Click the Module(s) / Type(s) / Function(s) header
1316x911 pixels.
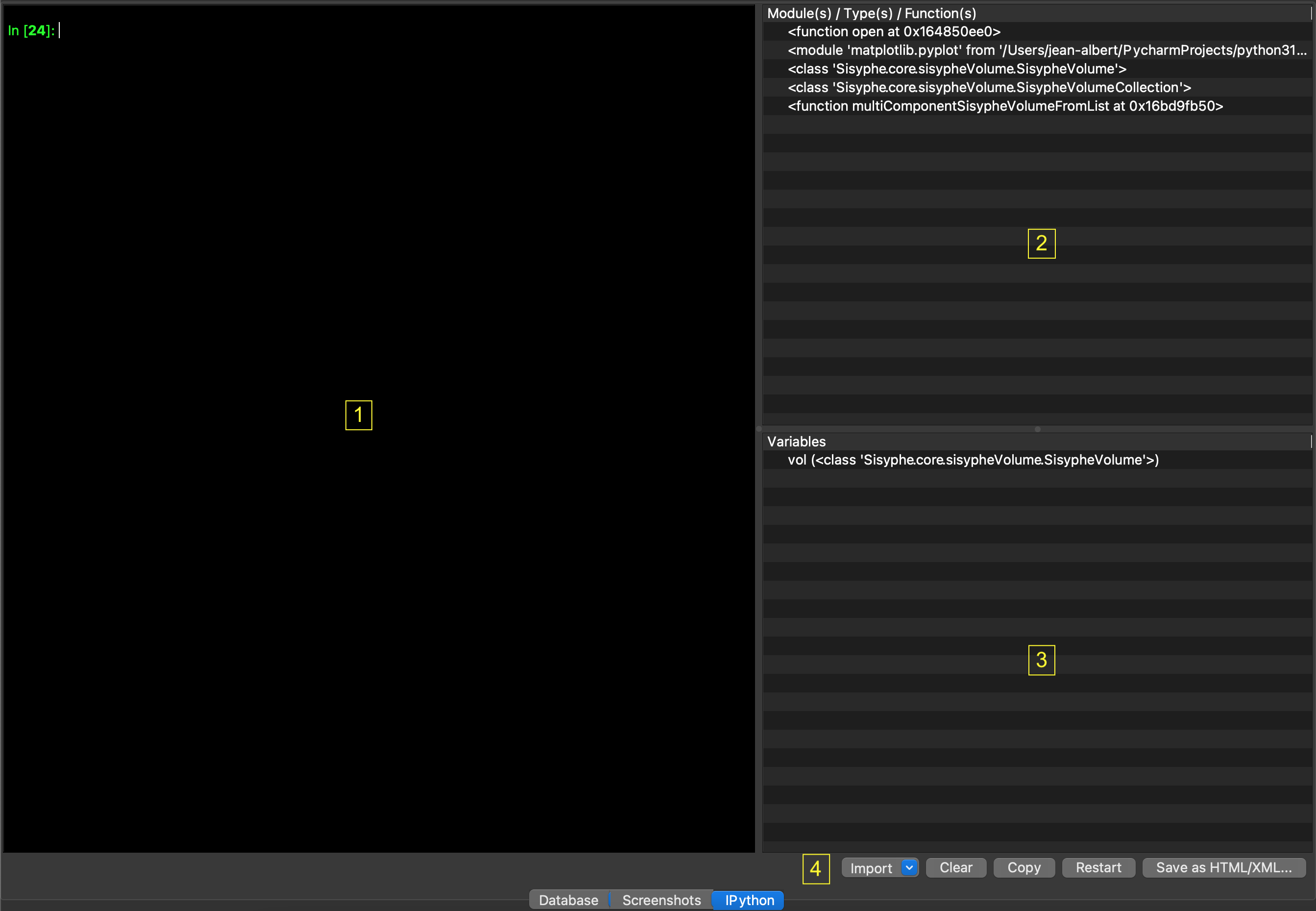point(1037,13)
